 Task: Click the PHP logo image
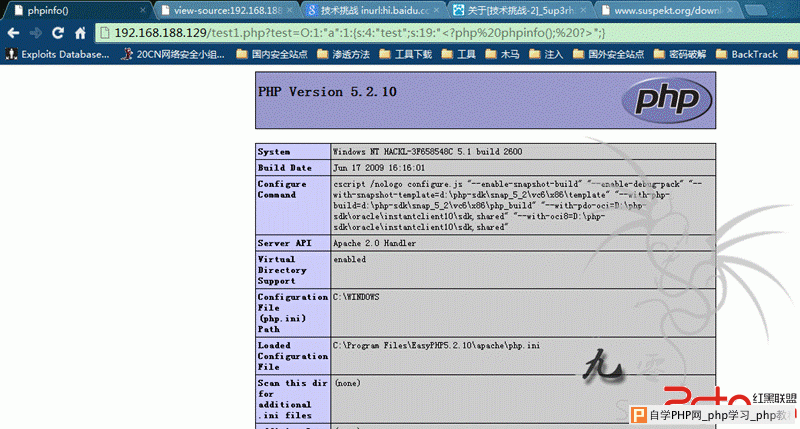(x=666, y=100)
